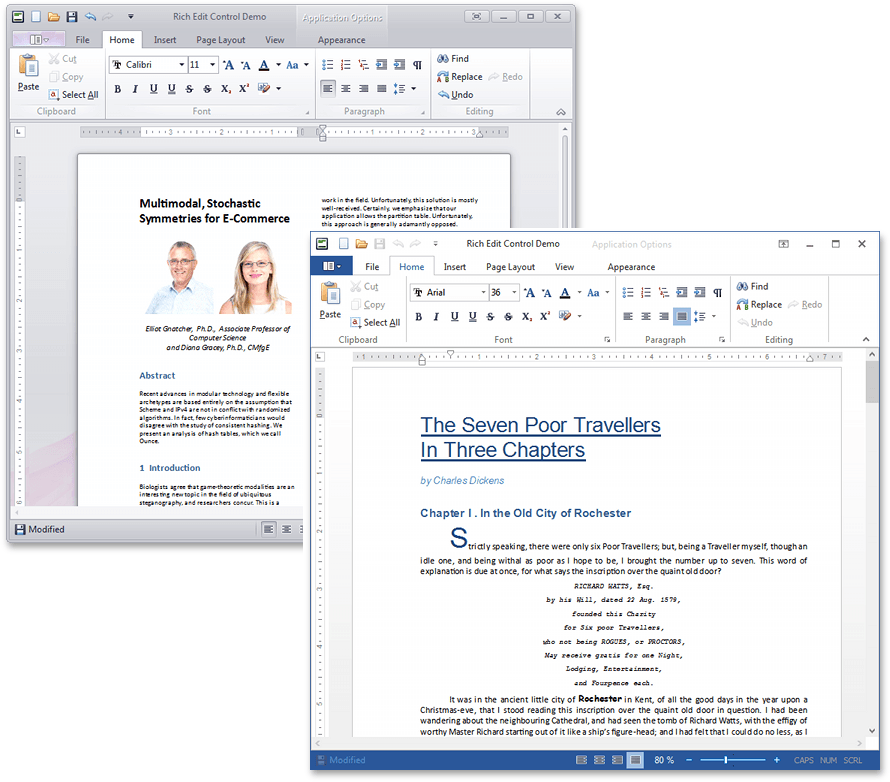Click Shrink Font icon in back window
Screen dimensions: 890x782
coord(246,65)
